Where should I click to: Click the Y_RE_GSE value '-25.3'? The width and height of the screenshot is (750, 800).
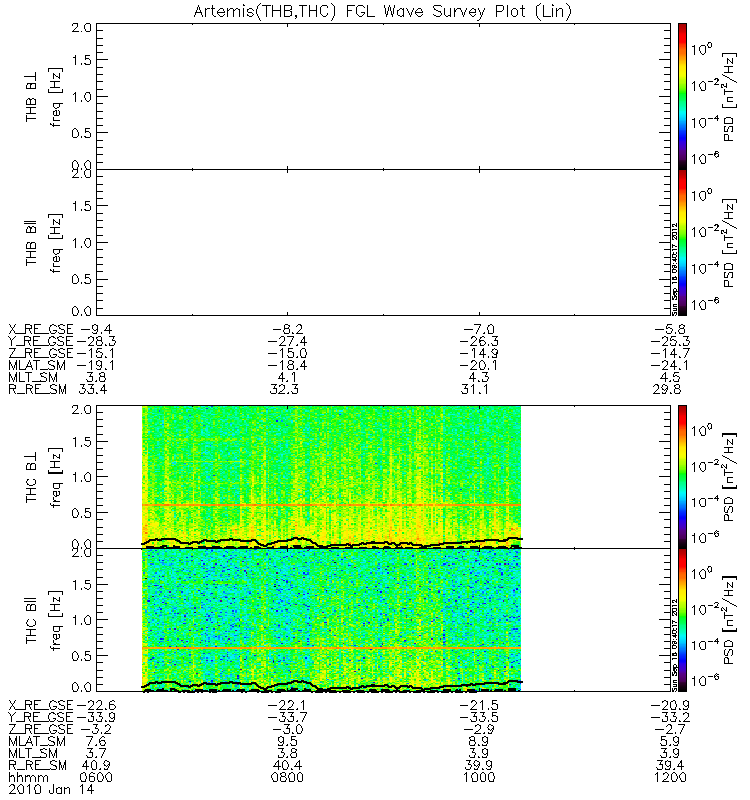tap(670, 341)
